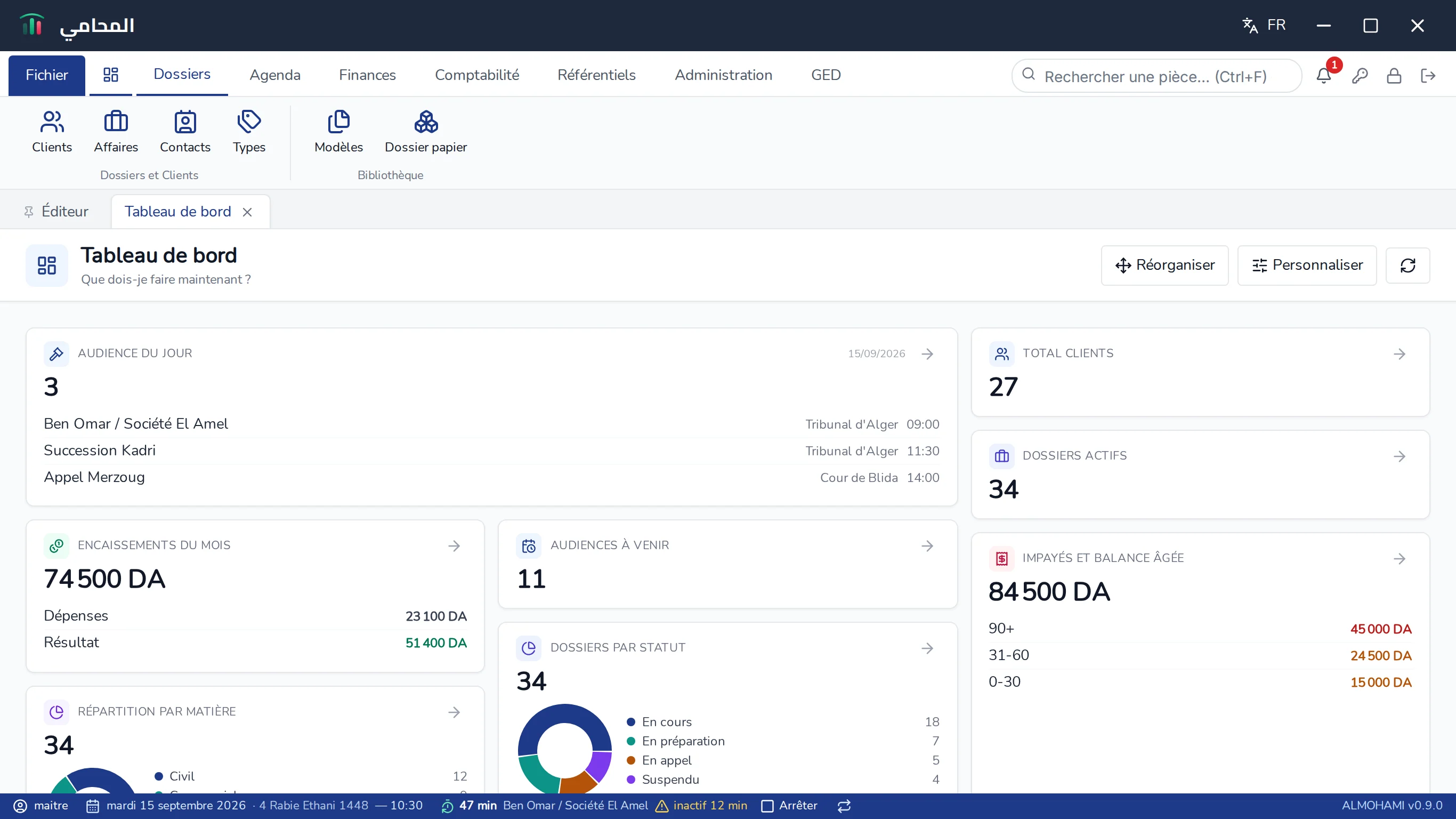The height and width of the screenshot is (819, 1456).
Task: Click the Réorganiser button
Action: [1164, 266]
